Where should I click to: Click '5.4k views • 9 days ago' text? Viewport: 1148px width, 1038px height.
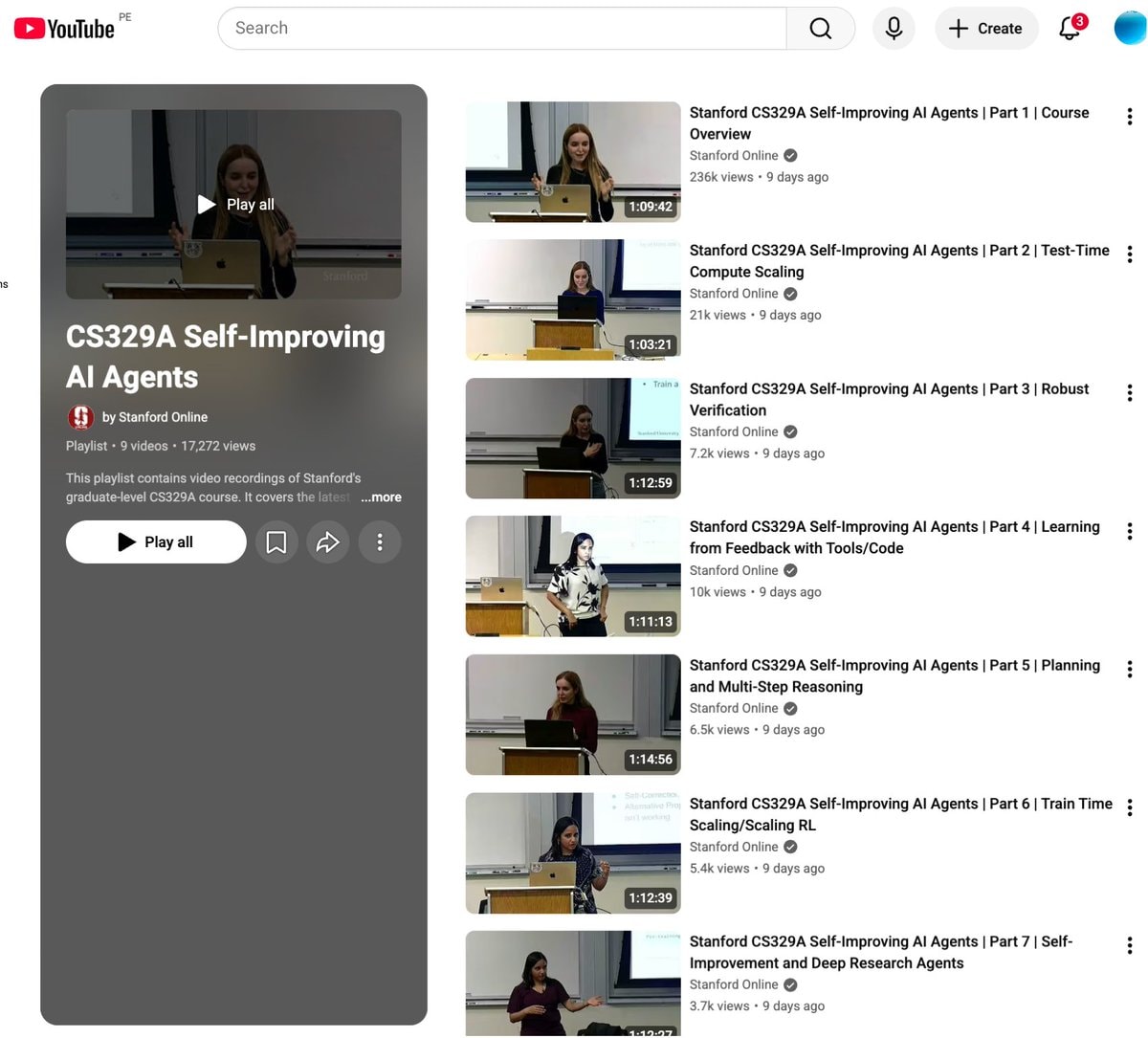(x=757, y=869)
